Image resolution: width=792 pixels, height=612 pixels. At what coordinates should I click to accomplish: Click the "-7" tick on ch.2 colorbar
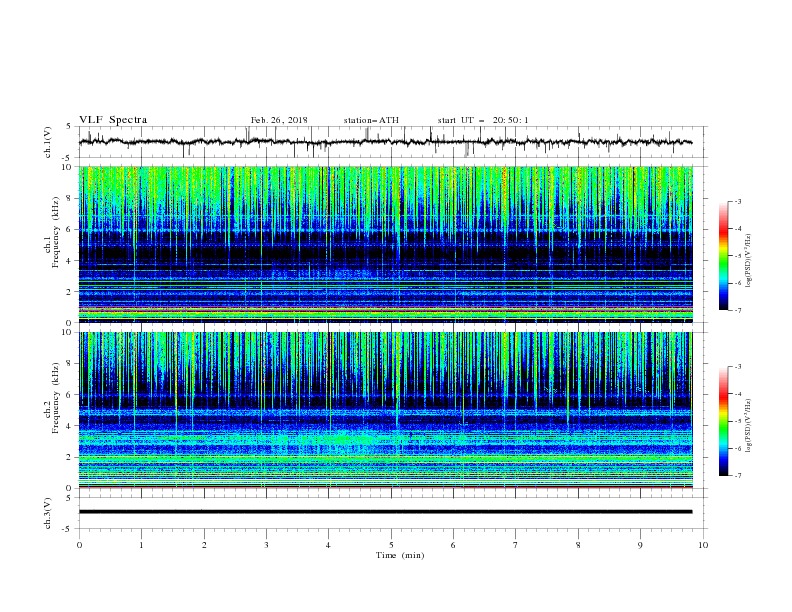coord(737,476)
